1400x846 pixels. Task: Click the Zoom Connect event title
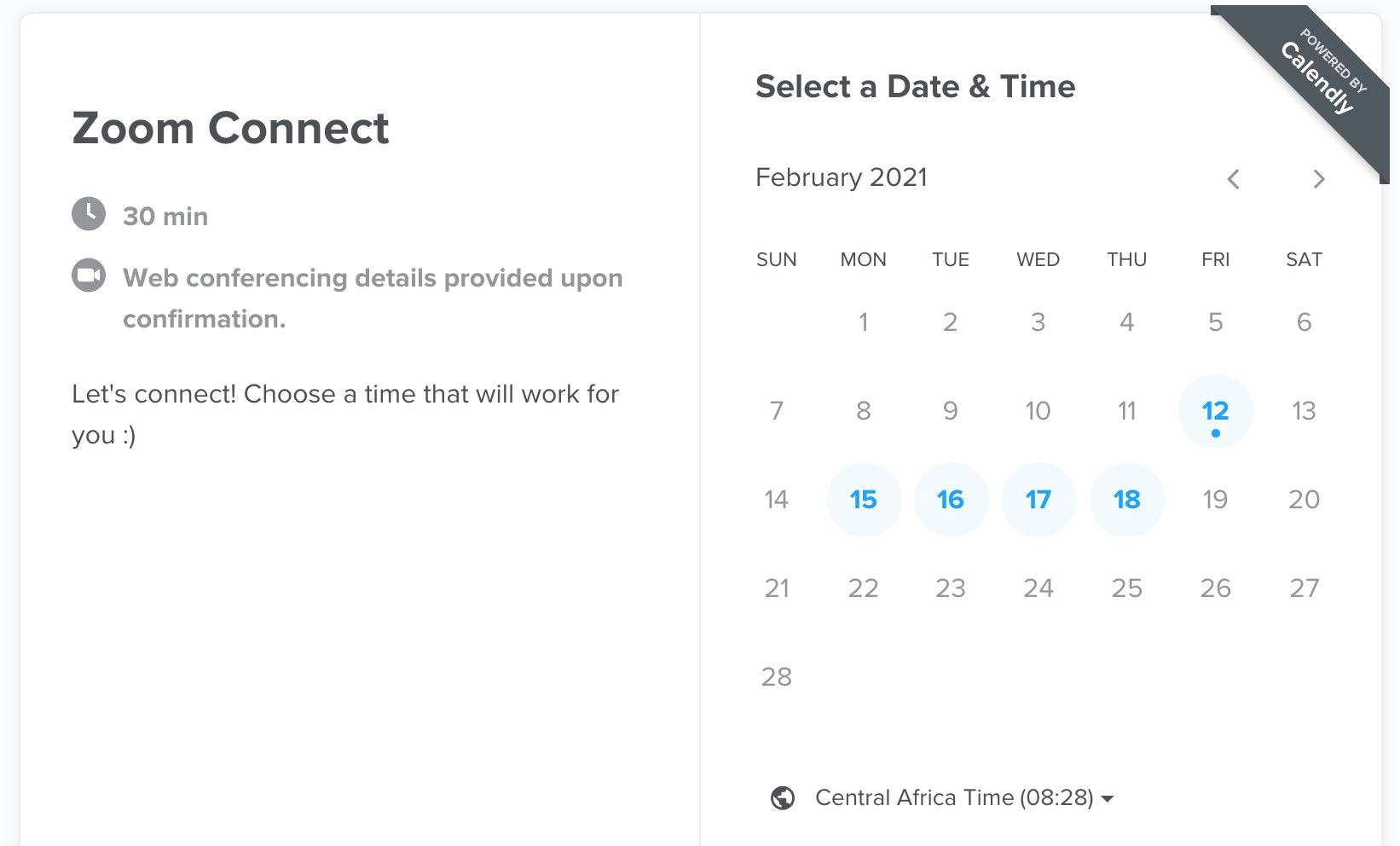pyautogui.click(x=230, y=129)
